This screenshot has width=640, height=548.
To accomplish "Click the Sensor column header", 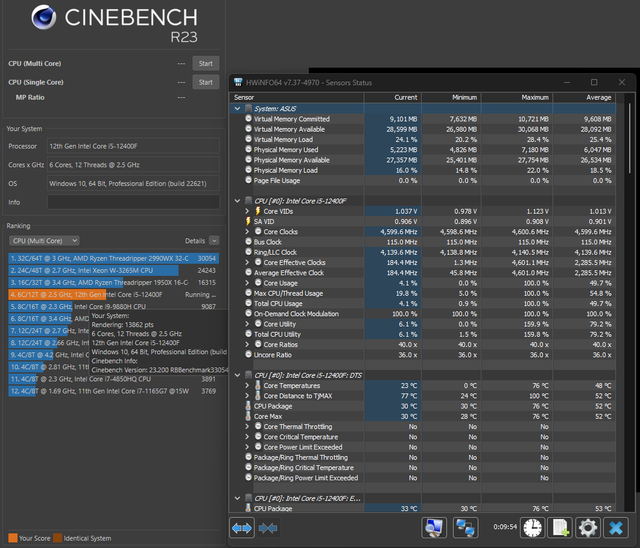I will click(x=296, y=98).
